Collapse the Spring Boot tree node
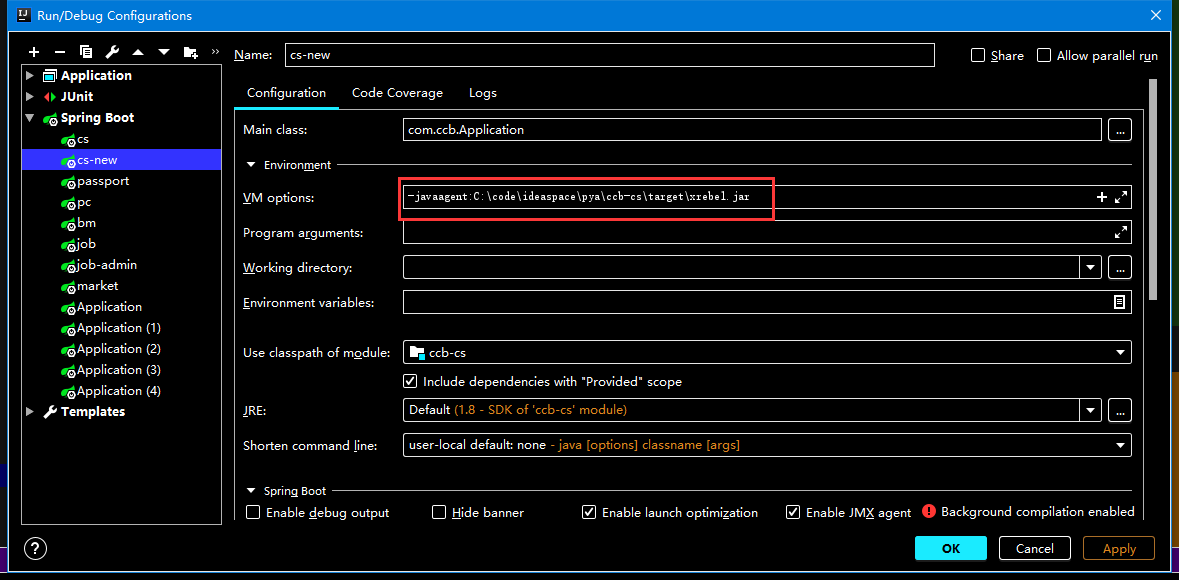The width and height of the screenshot is (1179, 580). [30, 118]
